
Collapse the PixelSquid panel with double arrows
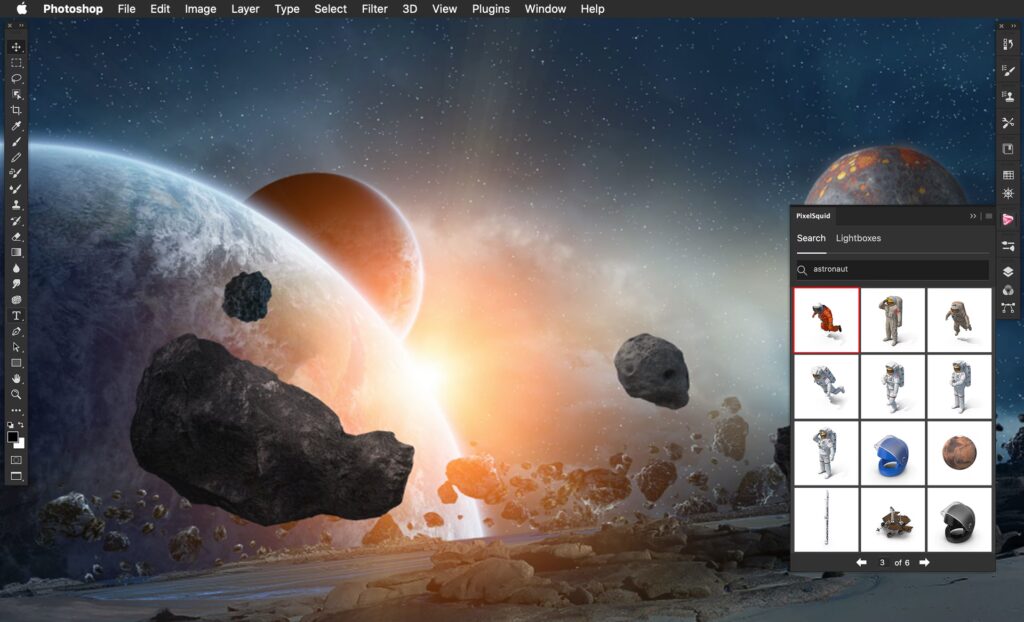[x=973, y=216]
